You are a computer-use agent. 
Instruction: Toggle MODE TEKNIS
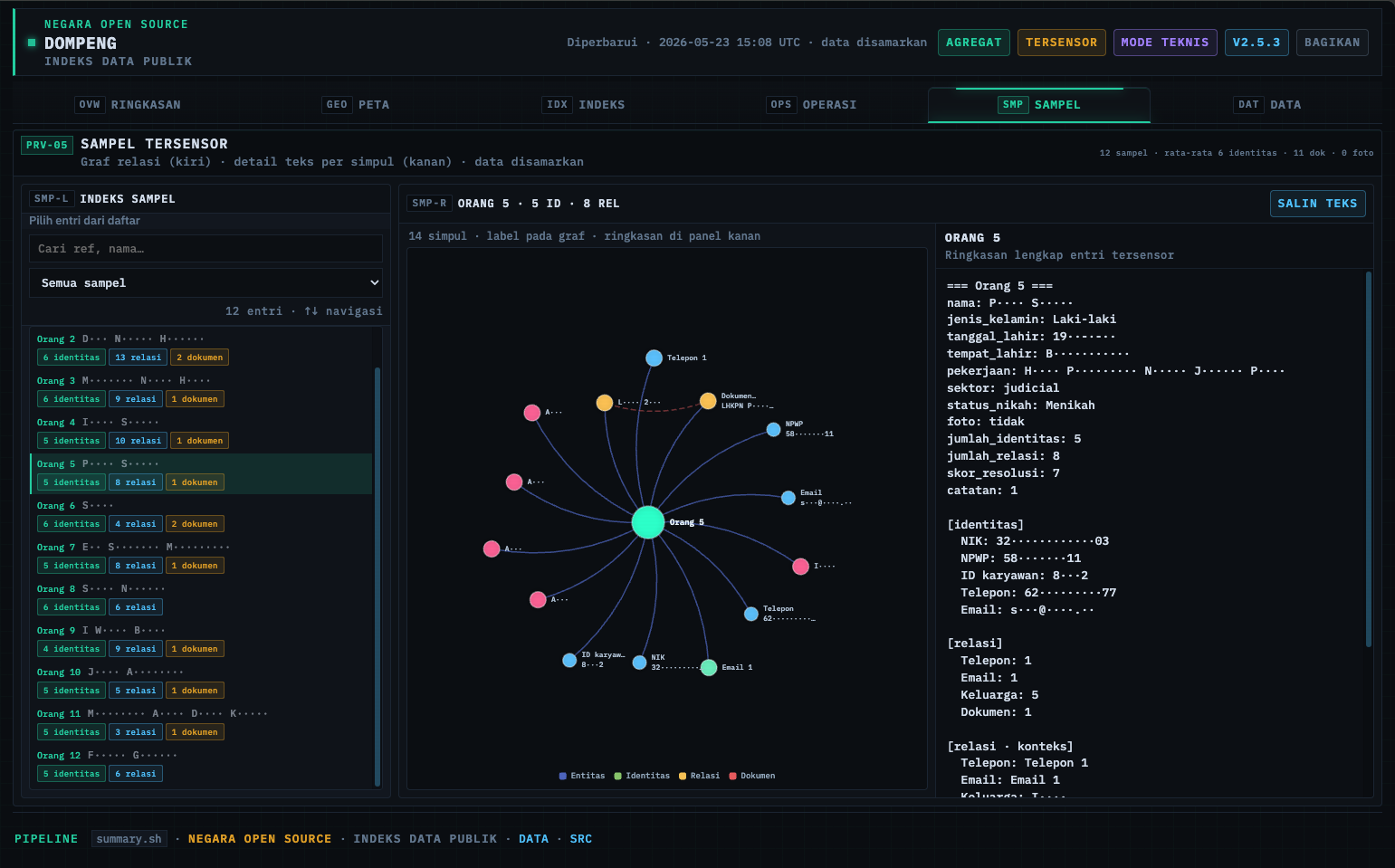click(1165, 43)
